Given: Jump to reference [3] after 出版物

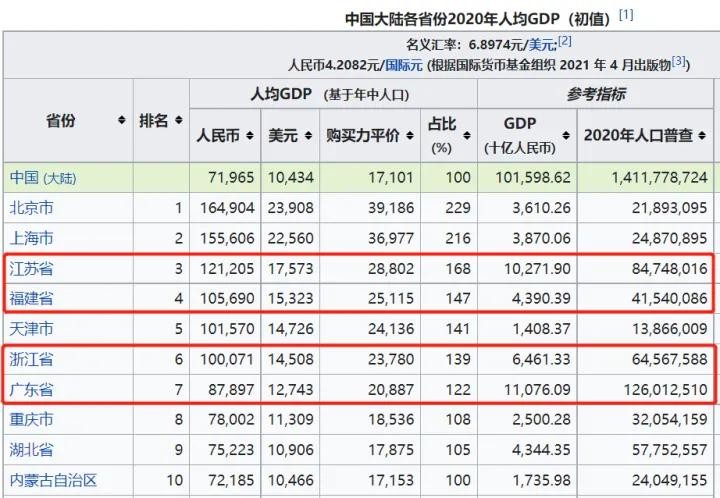Looking at the screenshot, I should click(x=679, y=62).
